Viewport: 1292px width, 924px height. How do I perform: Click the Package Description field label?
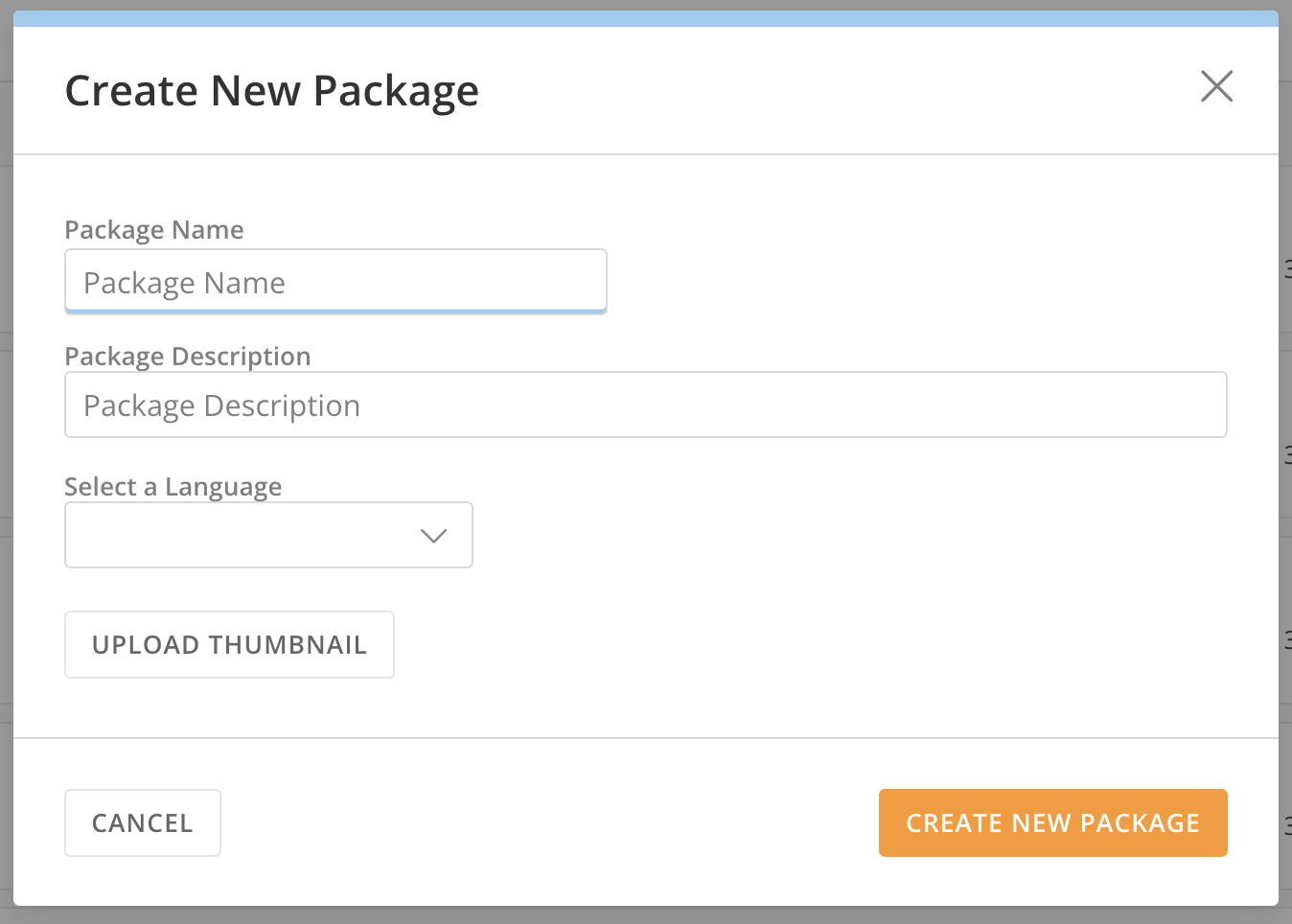pyautogui.click(x=188, y=357)
